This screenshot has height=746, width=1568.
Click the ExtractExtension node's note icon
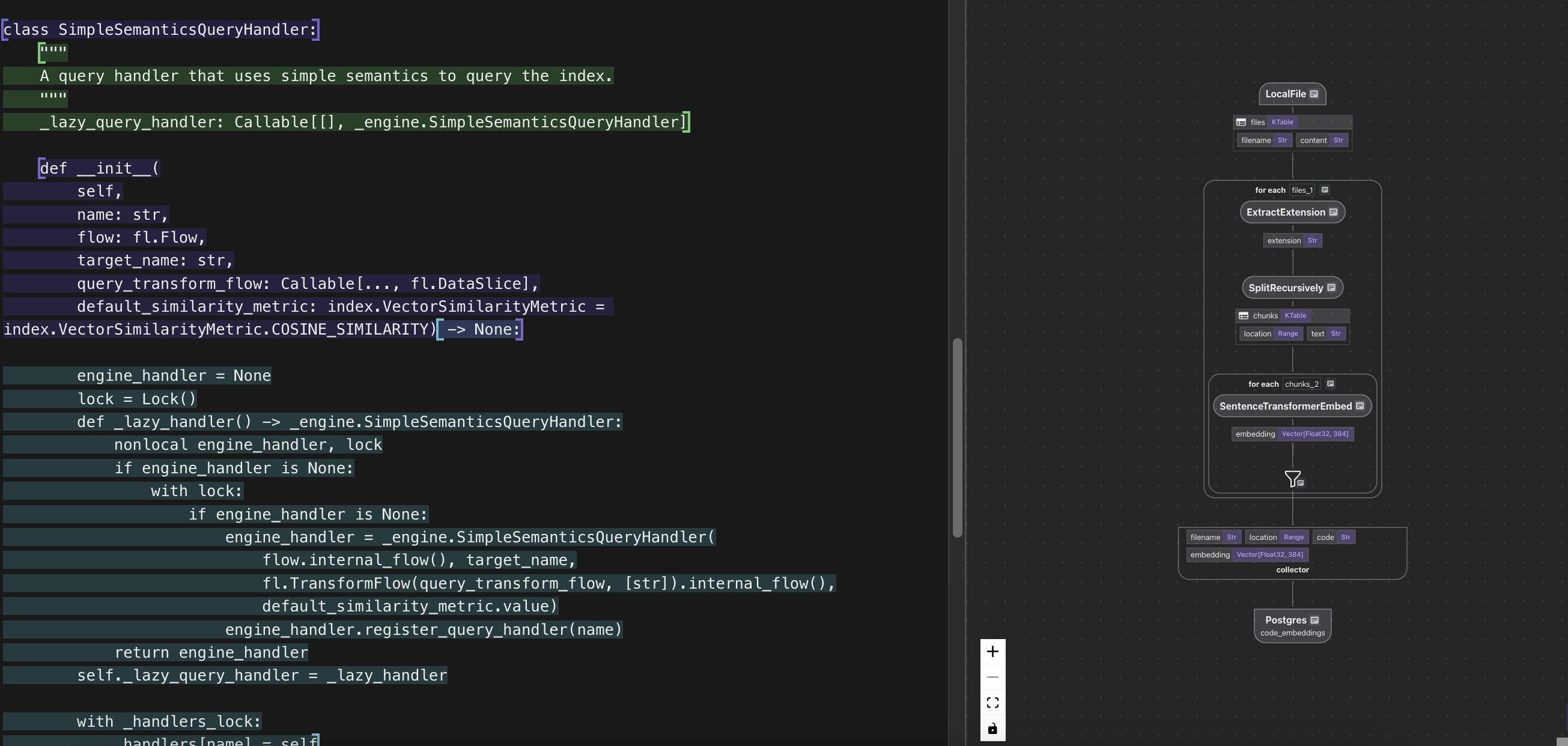1333,213
